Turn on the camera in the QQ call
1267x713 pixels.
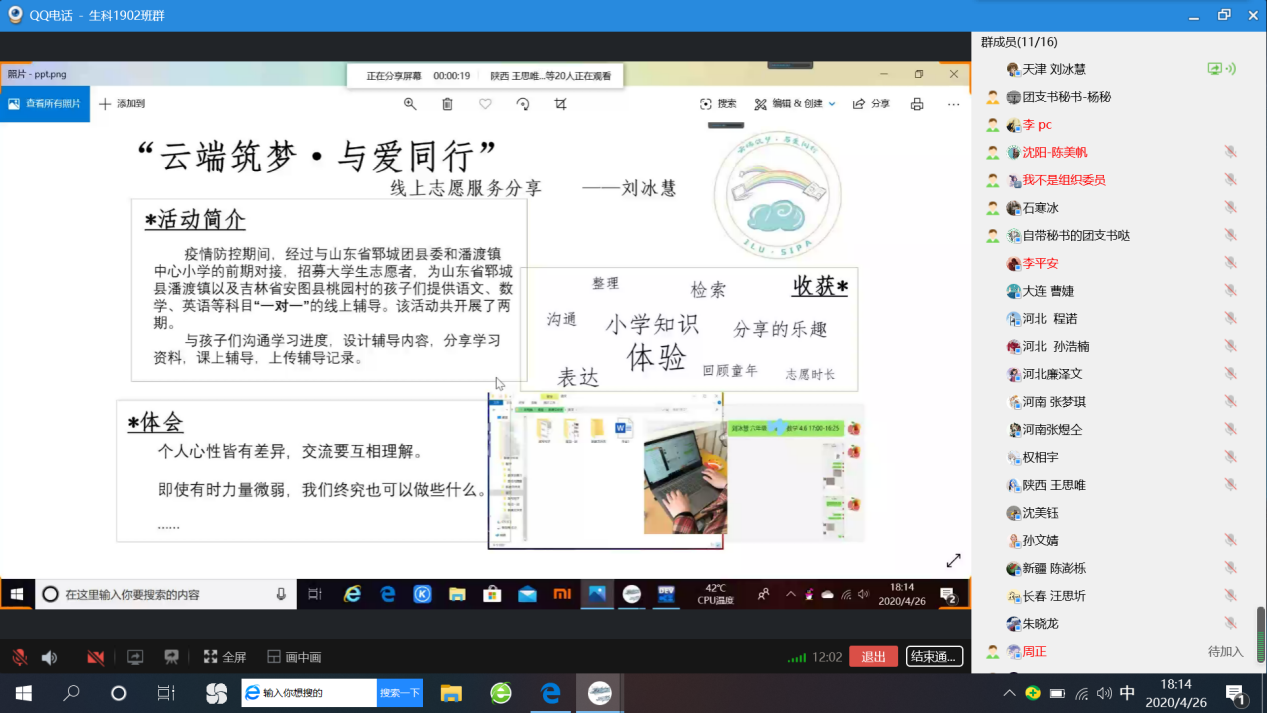[x=95, y=657]
